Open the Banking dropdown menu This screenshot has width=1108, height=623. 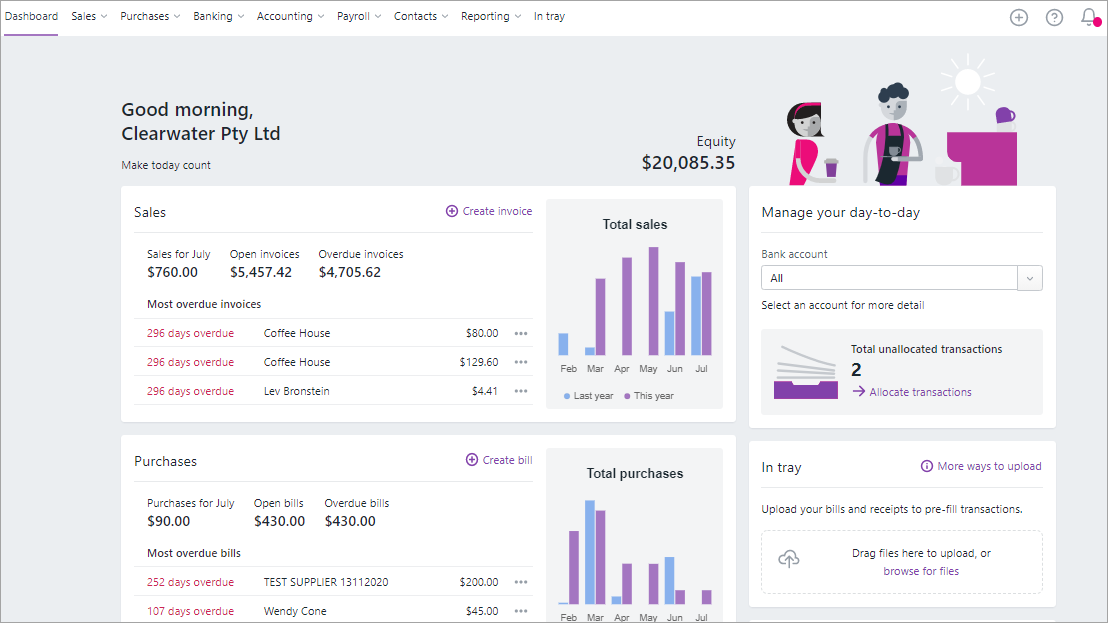click(x=218, y=16)
